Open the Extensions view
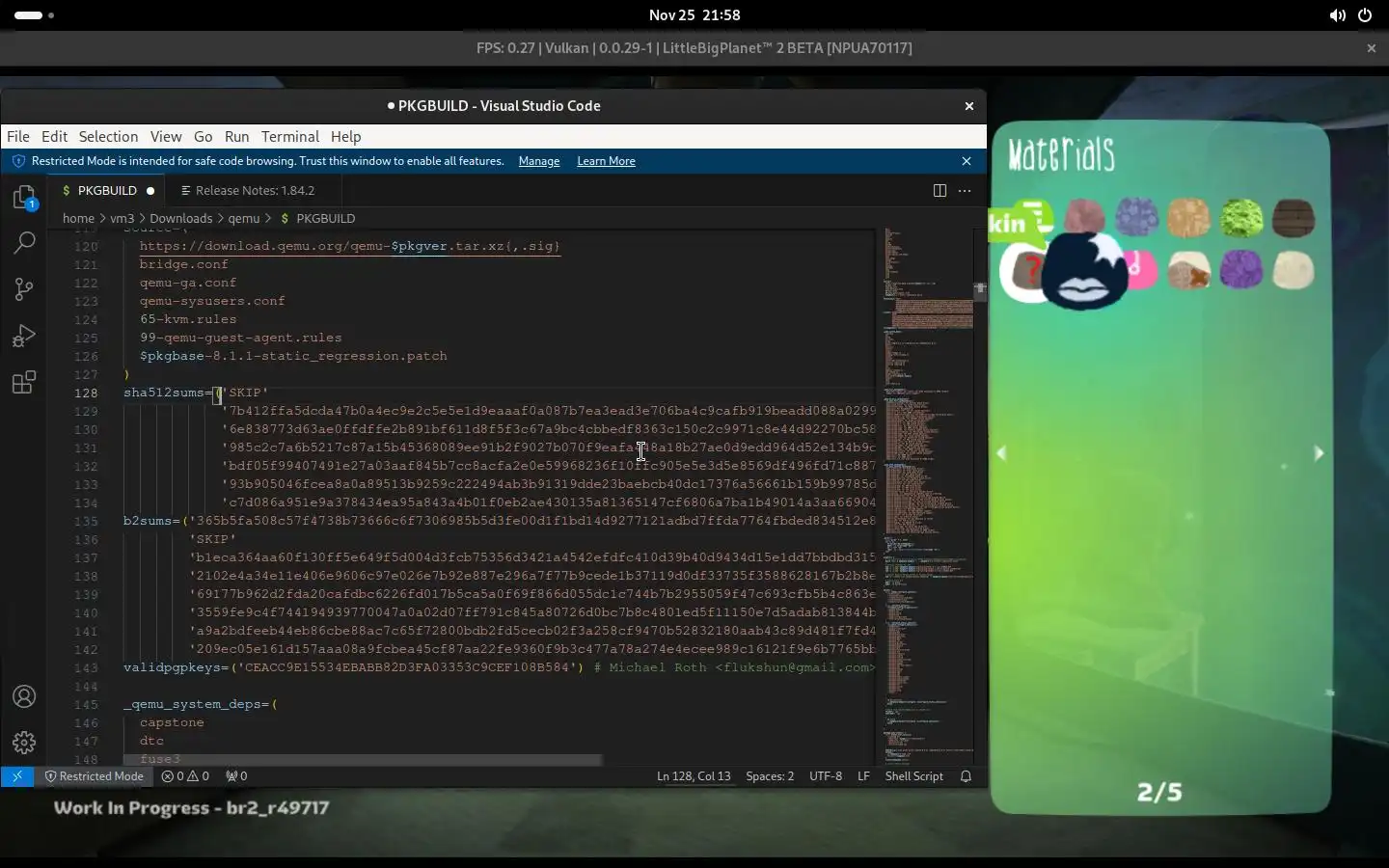Image resolution: width=1389 pixels, height=868 pixels. click(x=24, y=382)
